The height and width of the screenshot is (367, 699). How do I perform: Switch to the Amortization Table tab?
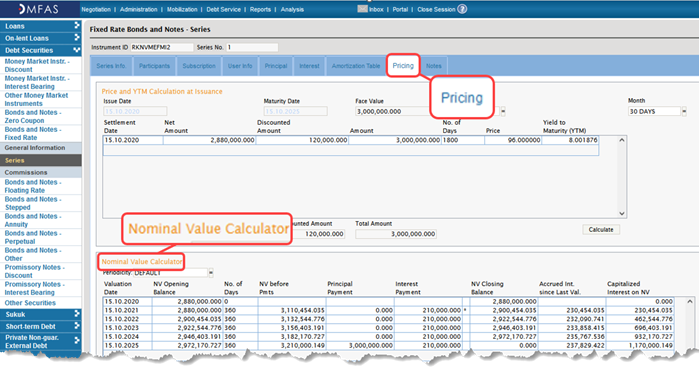(356, 66)
